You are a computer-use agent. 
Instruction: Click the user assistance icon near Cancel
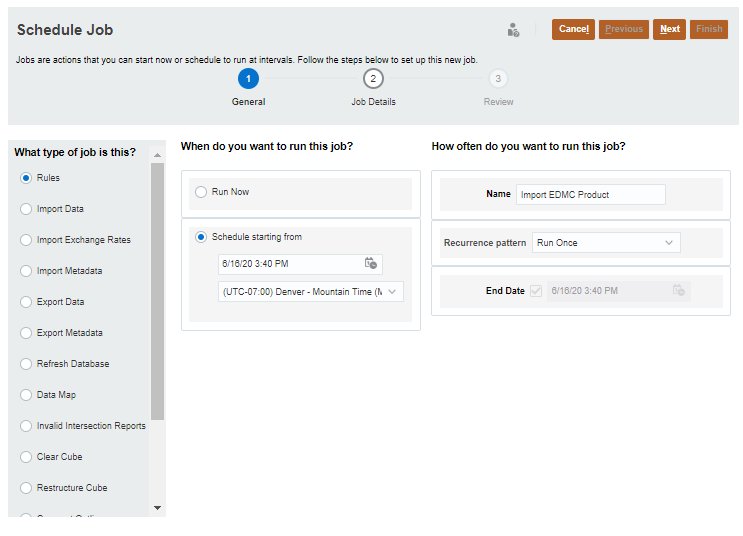tap(513, 30)
